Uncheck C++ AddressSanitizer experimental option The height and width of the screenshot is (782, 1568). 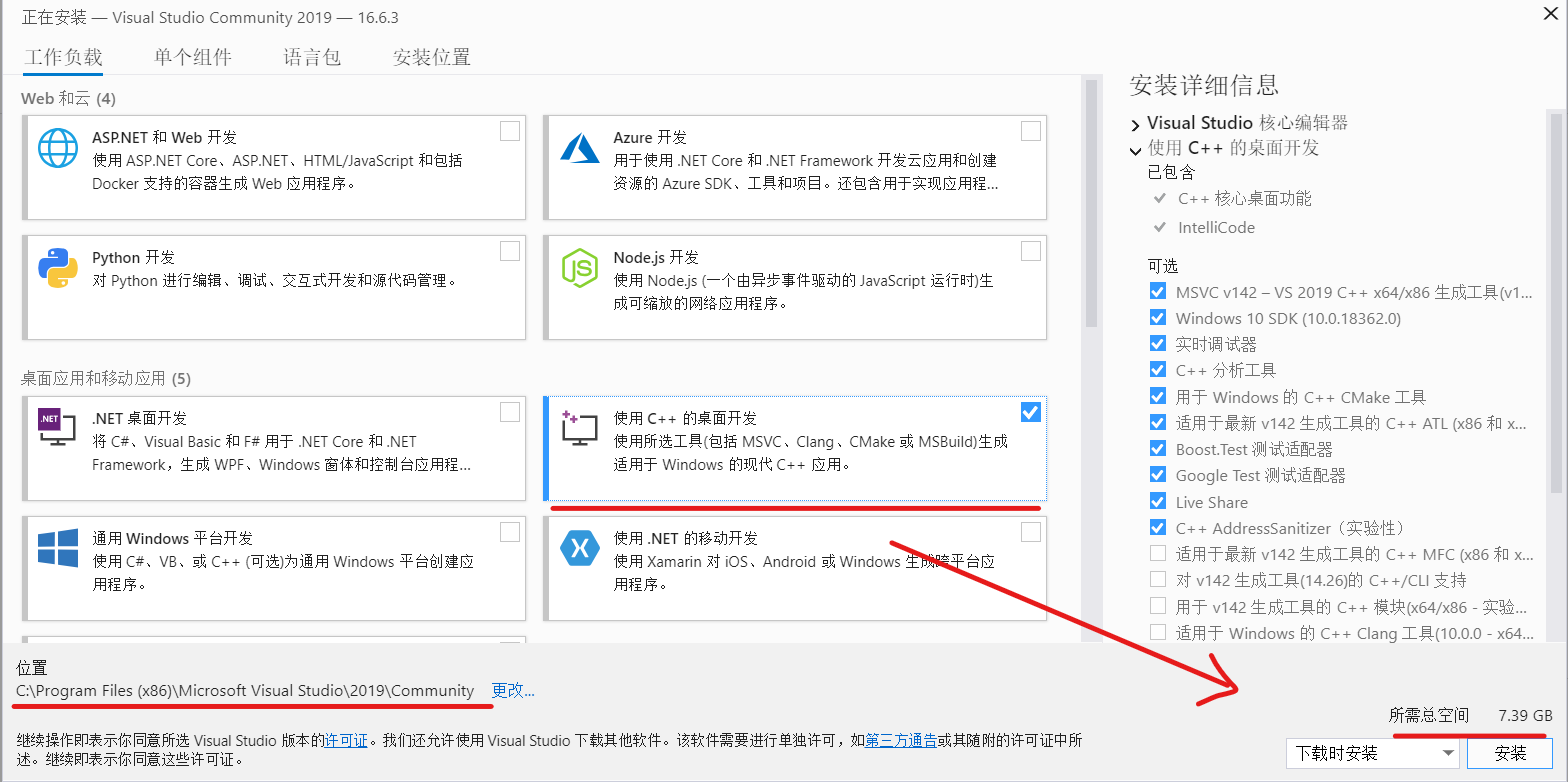(1158, 527)
